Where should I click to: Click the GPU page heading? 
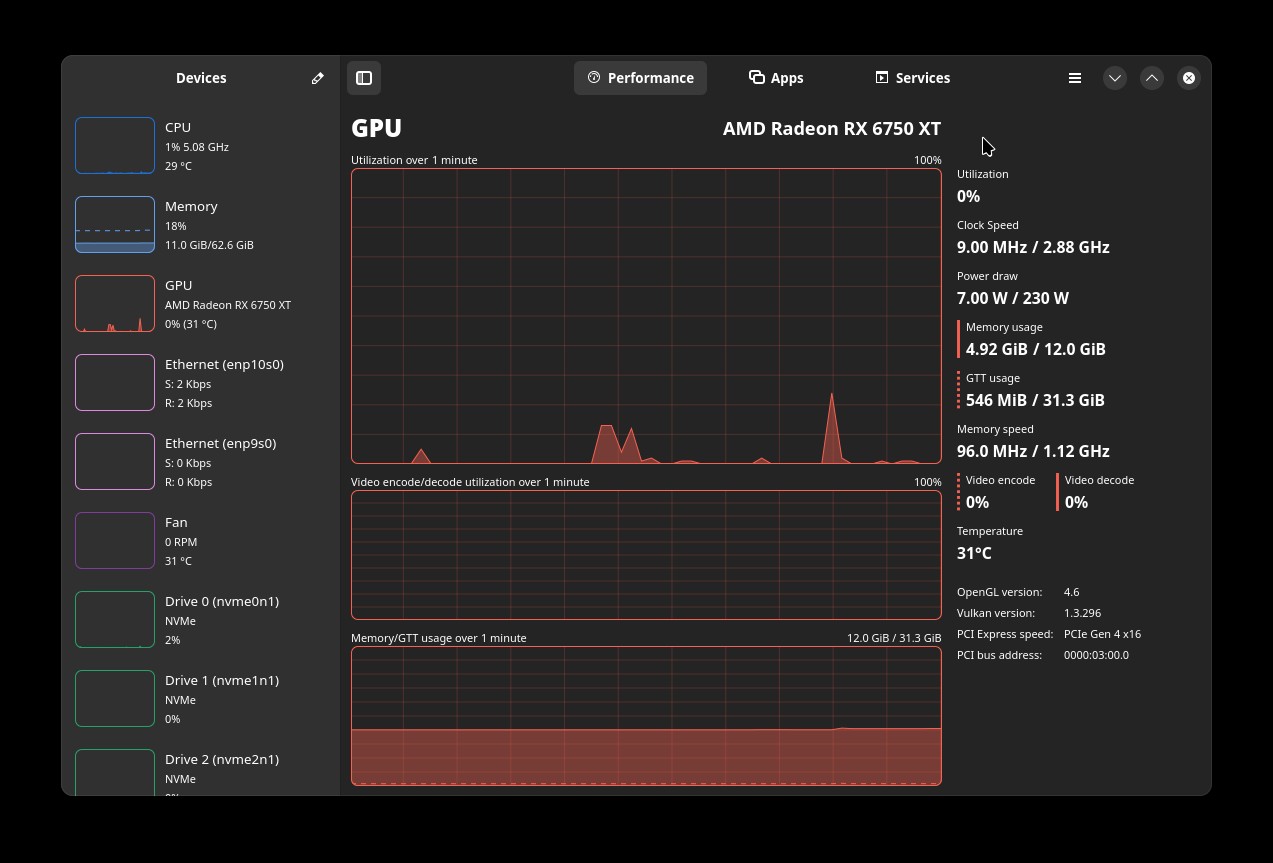pyautogui.click(x=377, y=128)
